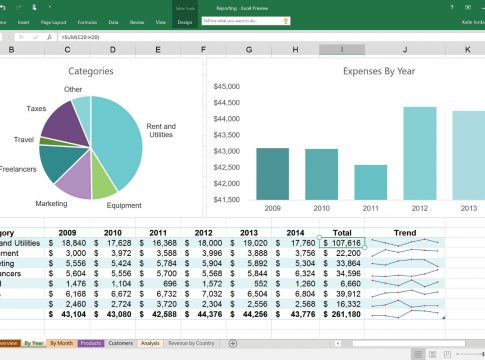This screenshot has height=360, width=485.
Task: Switch to Analysis sheet tab
Action: tap(150, 343)
